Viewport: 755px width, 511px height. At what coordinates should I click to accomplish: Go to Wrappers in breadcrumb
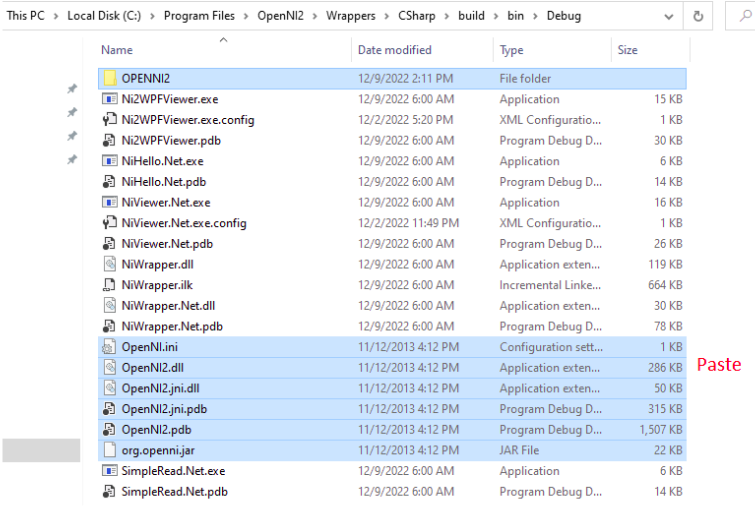[x=351, y=16]
